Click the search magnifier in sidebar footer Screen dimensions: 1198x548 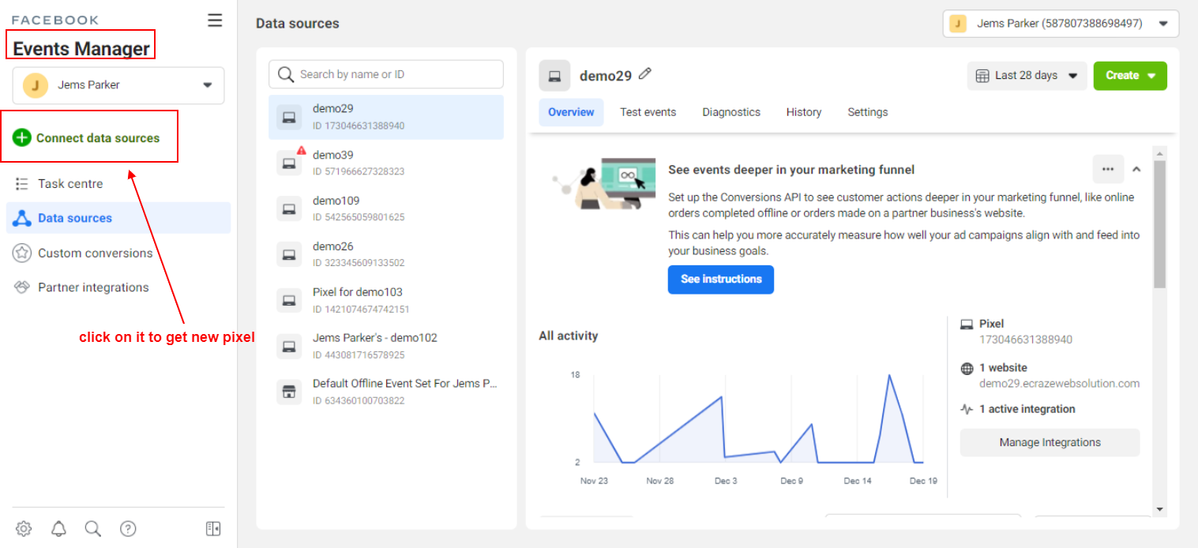[x=93, y=529]
